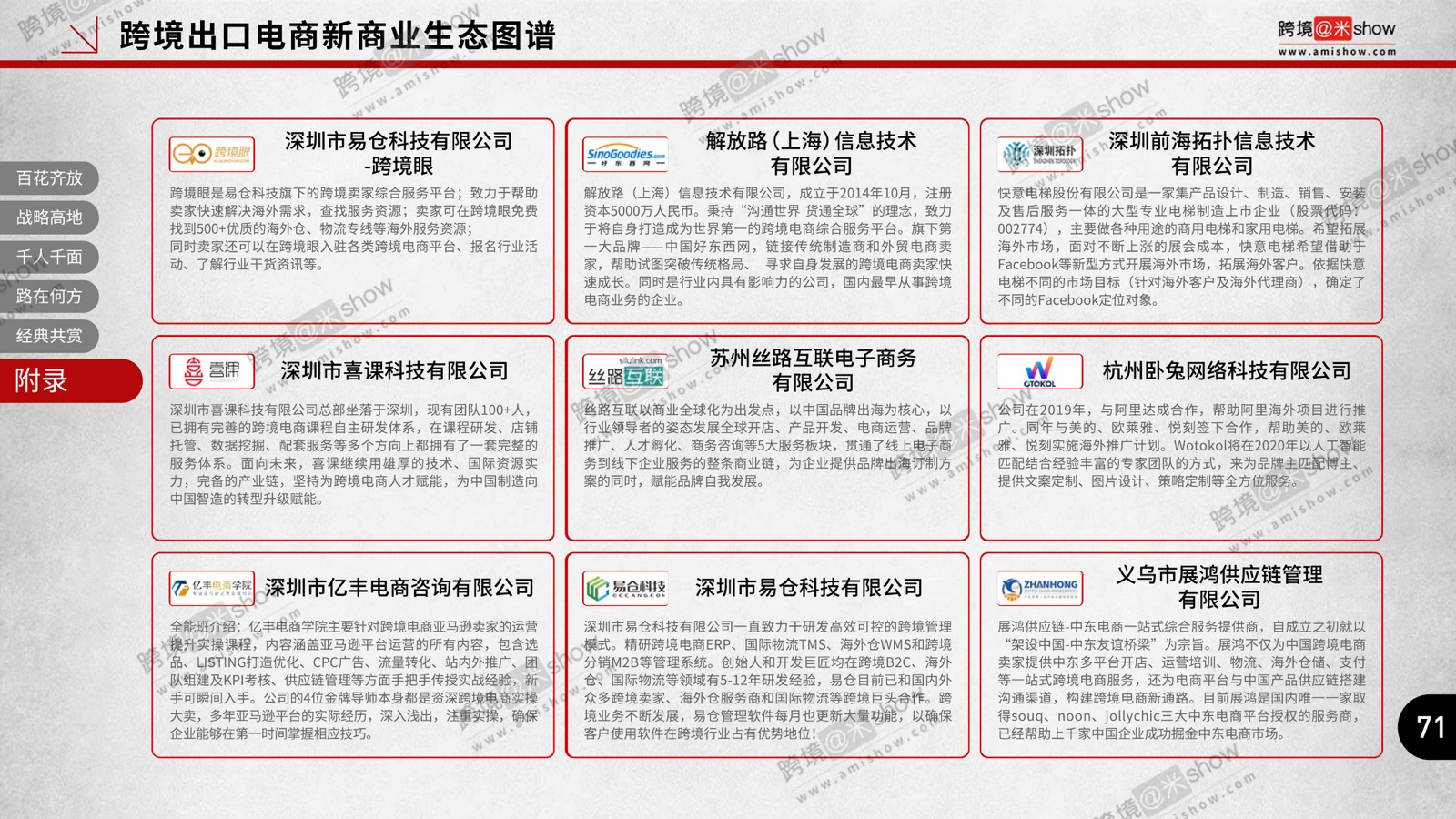Click the 喜课科技 description paragraph
Image resolution: width=1456 pixels, height=819 pixels.
point(354,454)
